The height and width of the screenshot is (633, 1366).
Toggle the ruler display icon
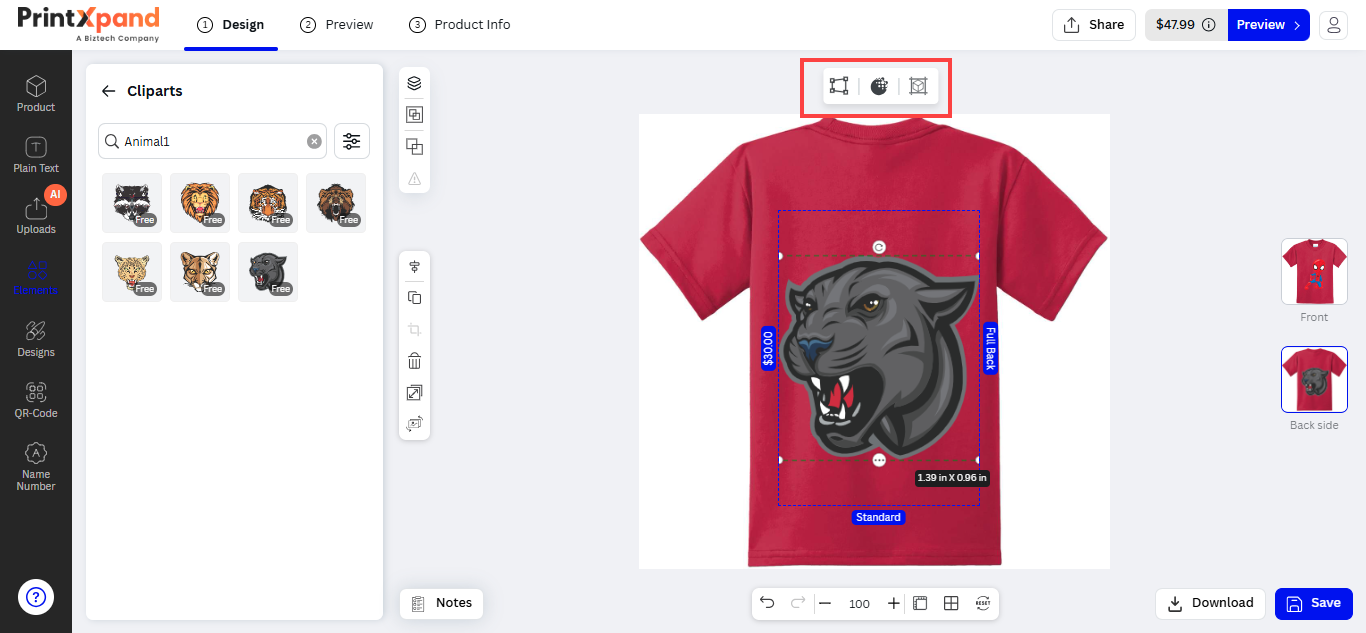[920, 603]
